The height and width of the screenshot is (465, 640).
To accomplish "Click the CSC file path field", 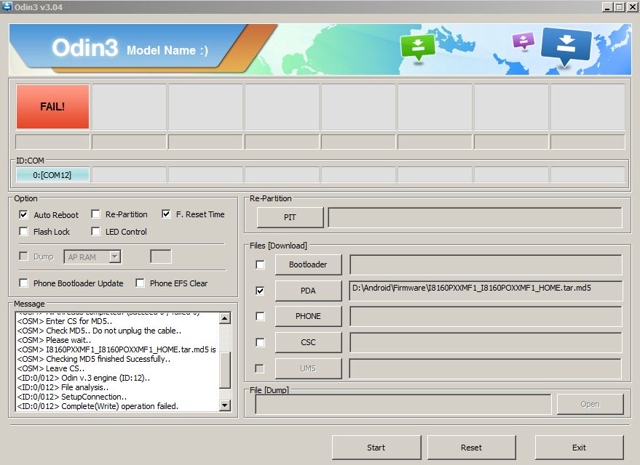I will [x=486, y=342].
